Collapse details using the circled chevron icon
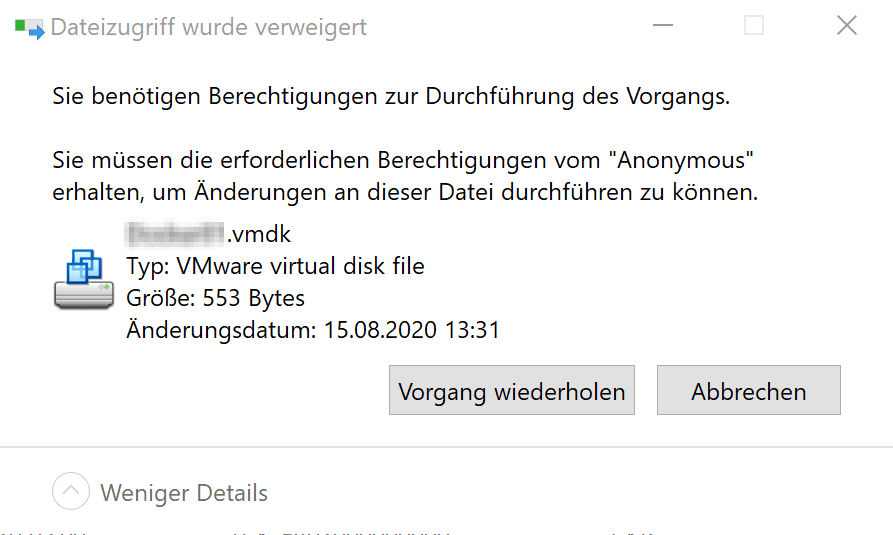Viewport: 893px width, 535px height. (70, 492)
